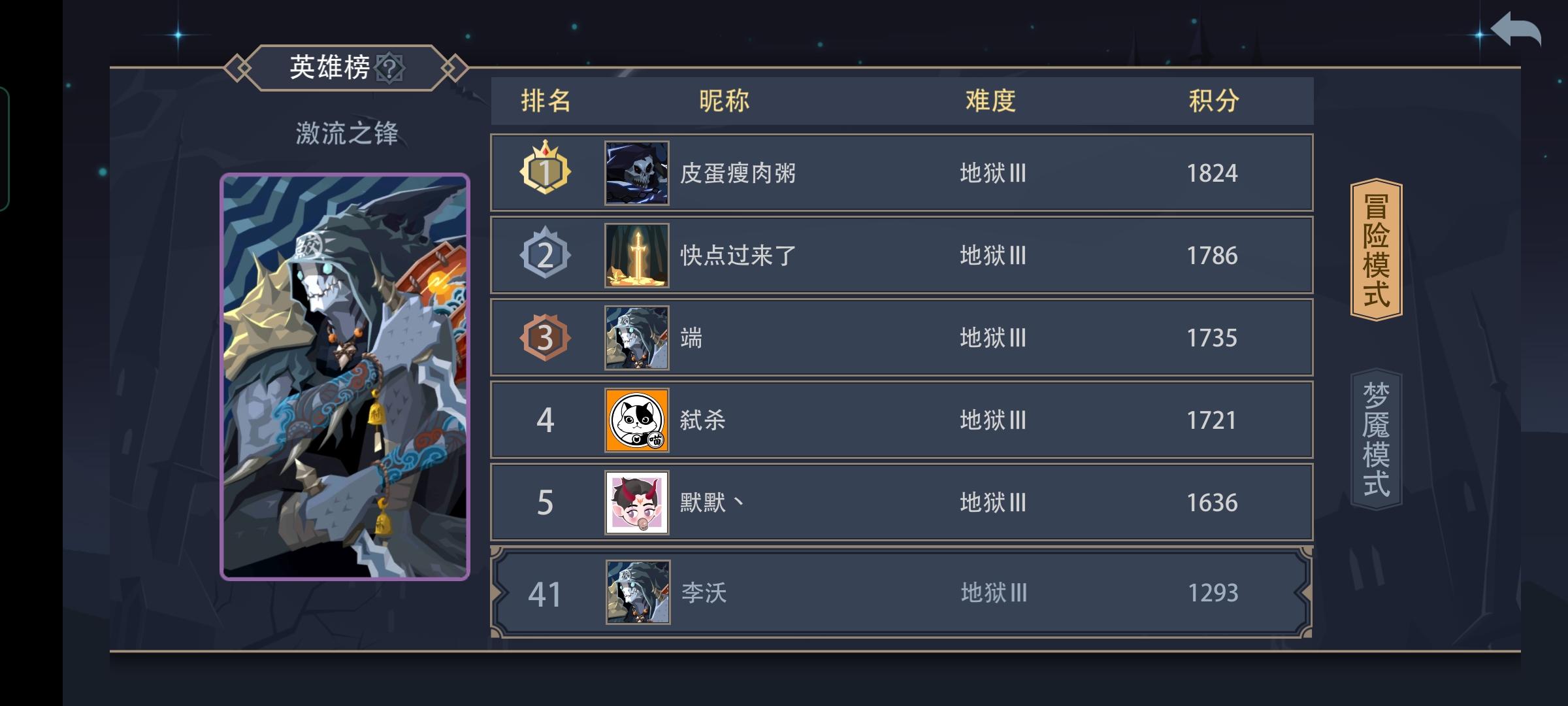The height and width of the screenshot is (706, 1568).
Task: Open player name 皮蛋瘦肉粥
Action: [x=738, y=173]
